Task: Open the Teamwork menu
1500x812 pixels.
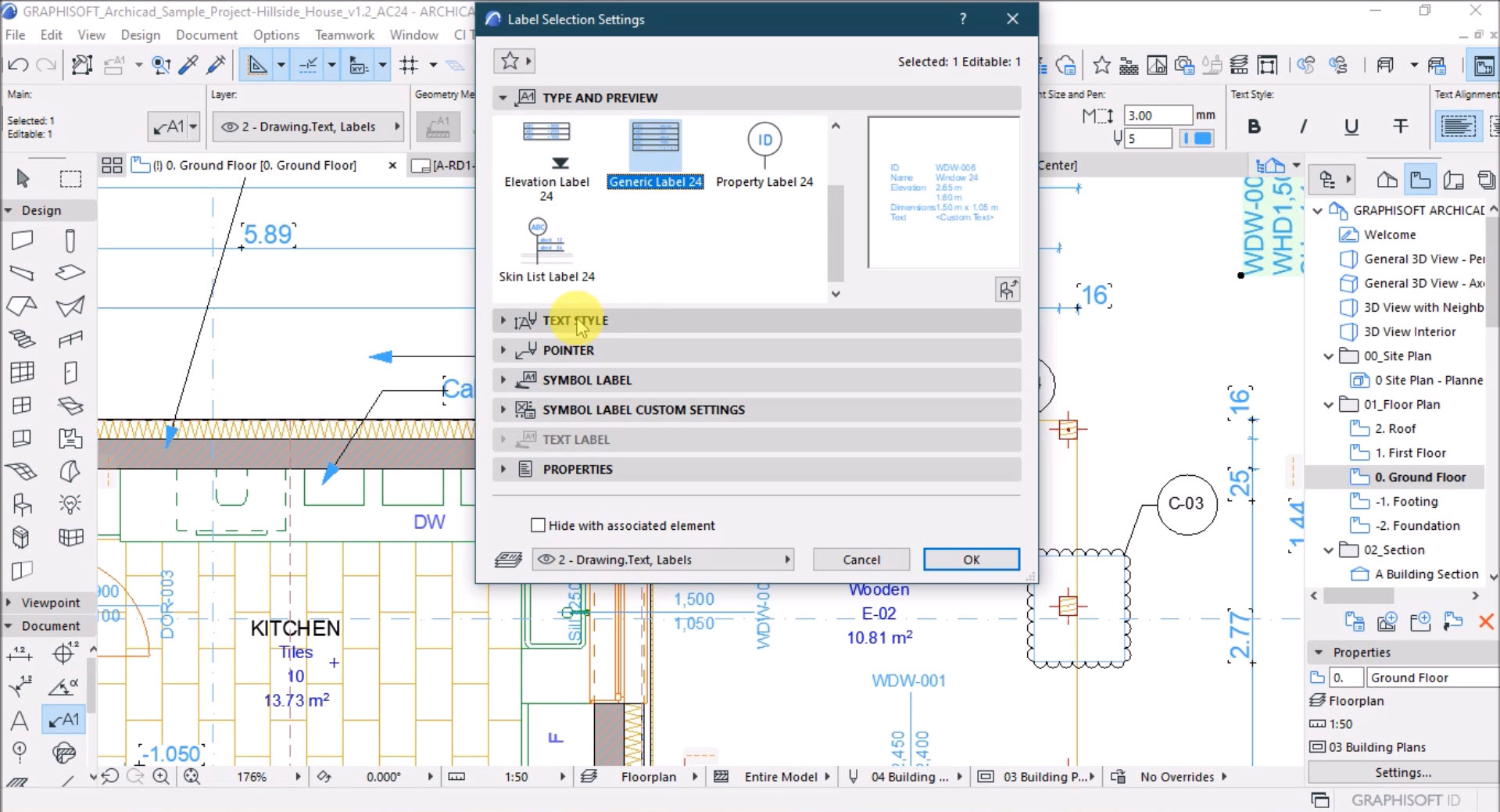Action: pyautogui.click(x=344, y=35)
